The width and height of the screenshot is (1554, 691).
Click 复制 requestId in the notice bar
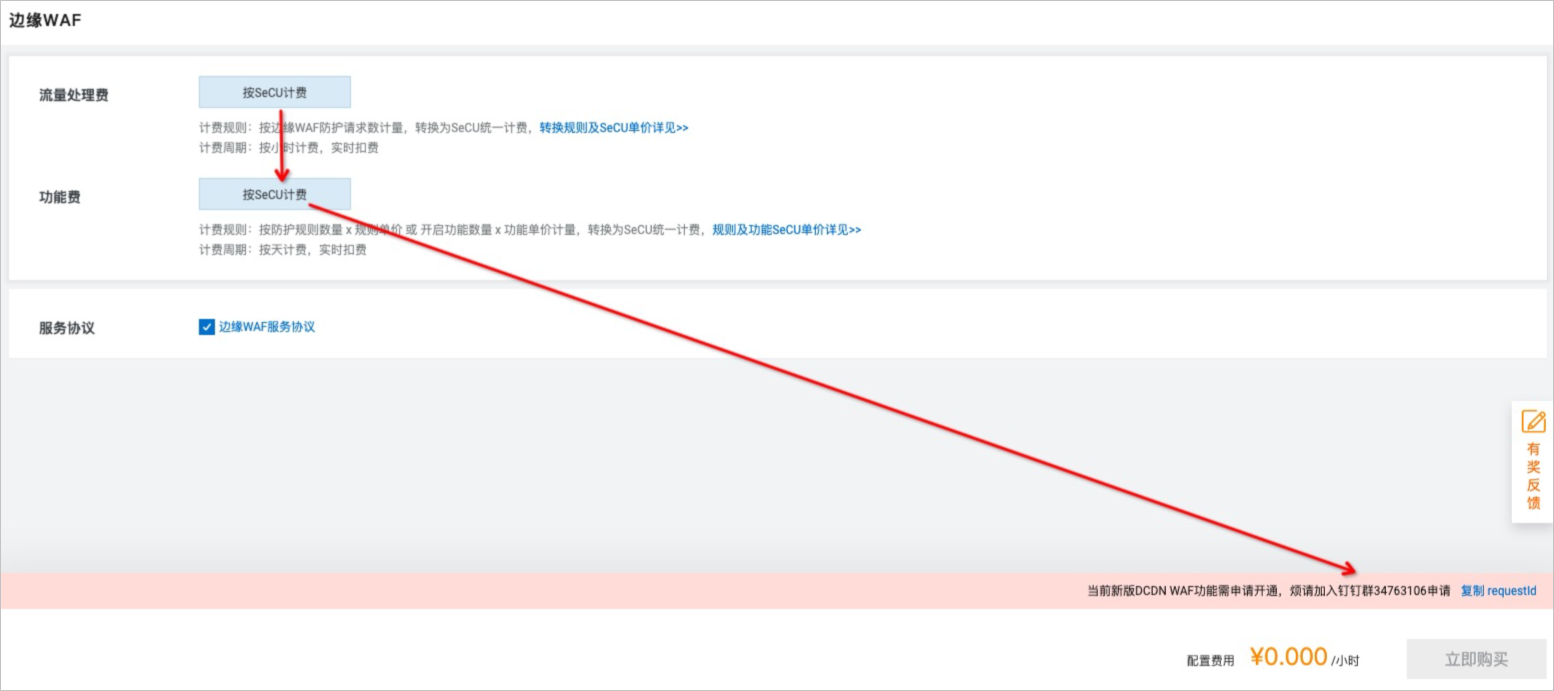click(x=1498, y=590)
